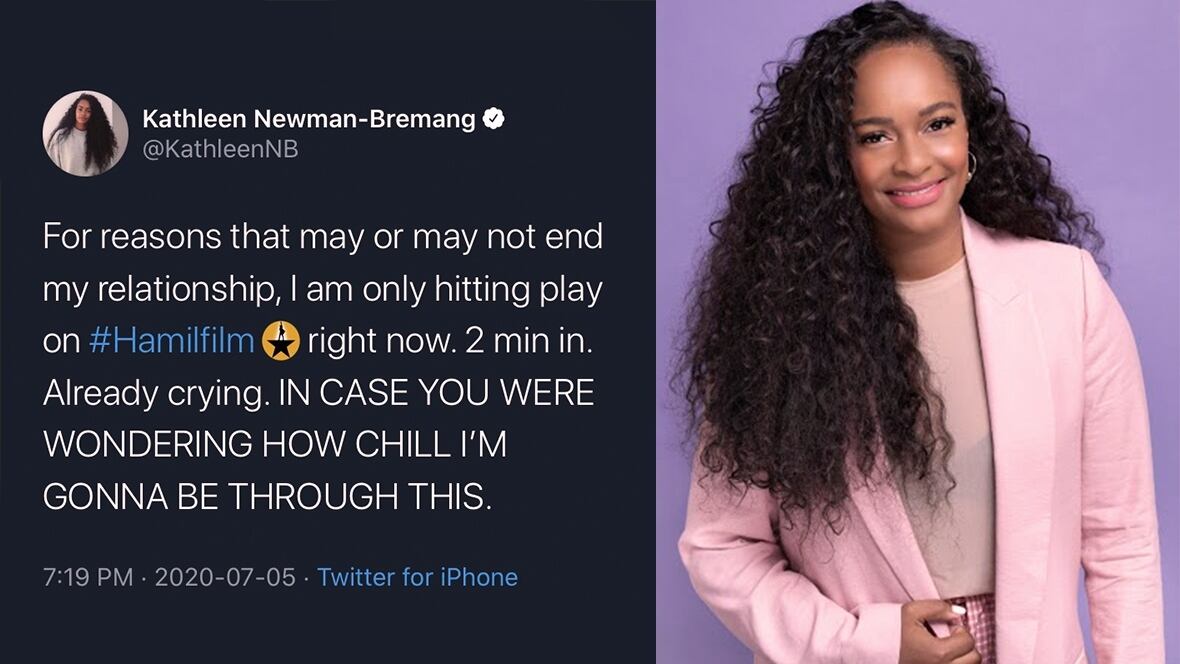1180x664 pixels.
Task: Click the purple backdrop of the portrait
Action: [x=1114, y=113]
